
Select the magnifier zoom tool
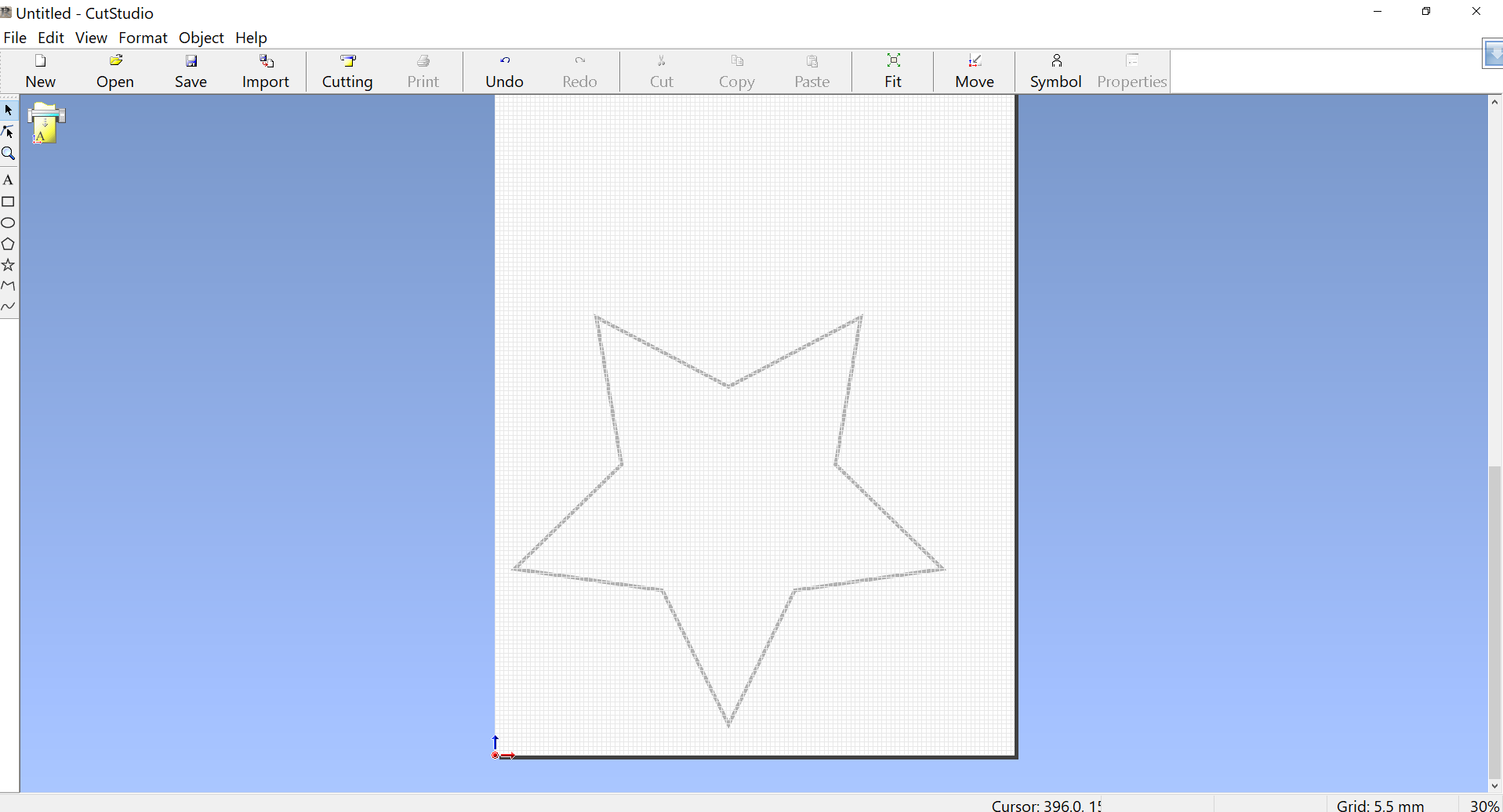coord(9,154)
